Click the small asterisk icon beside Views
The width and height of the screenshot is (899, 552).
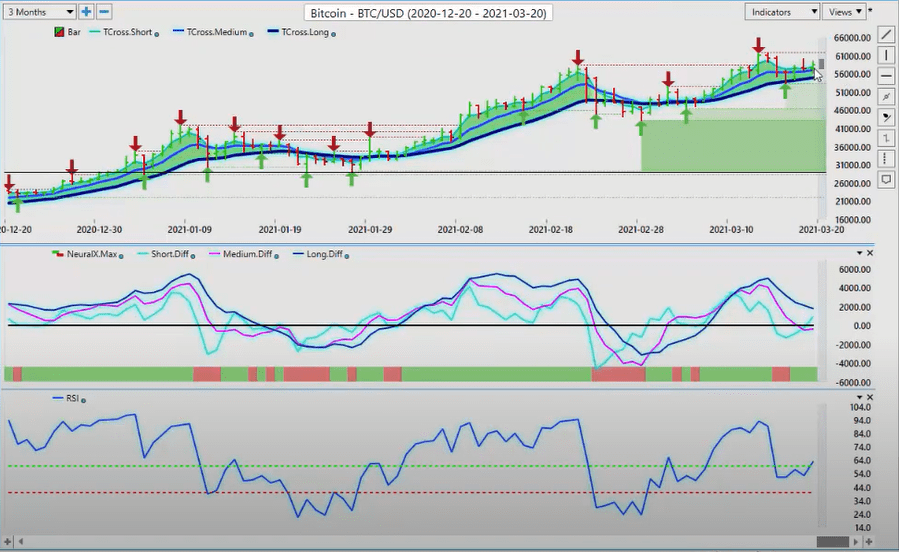coord(870,10)
